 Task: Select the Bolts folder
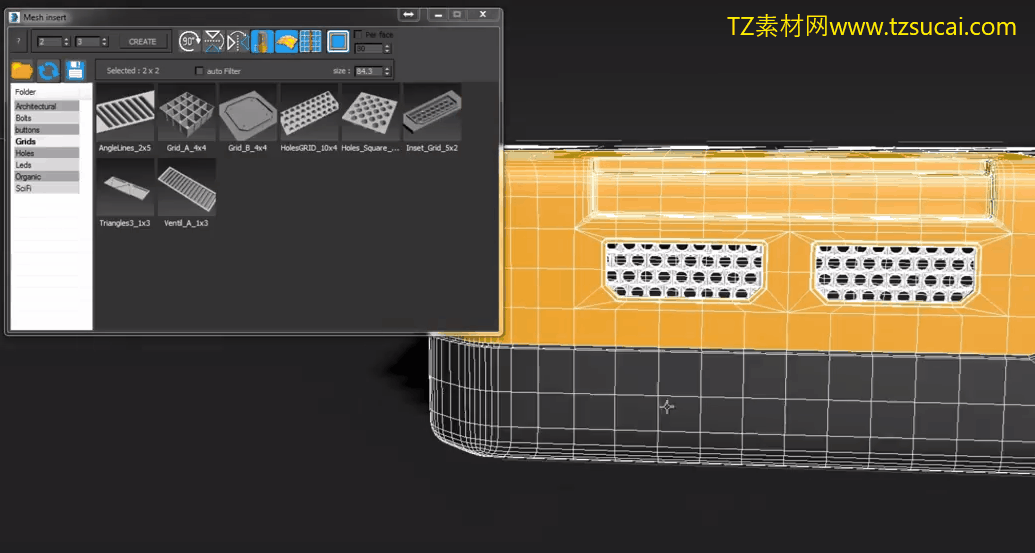(x=46, y=118)
